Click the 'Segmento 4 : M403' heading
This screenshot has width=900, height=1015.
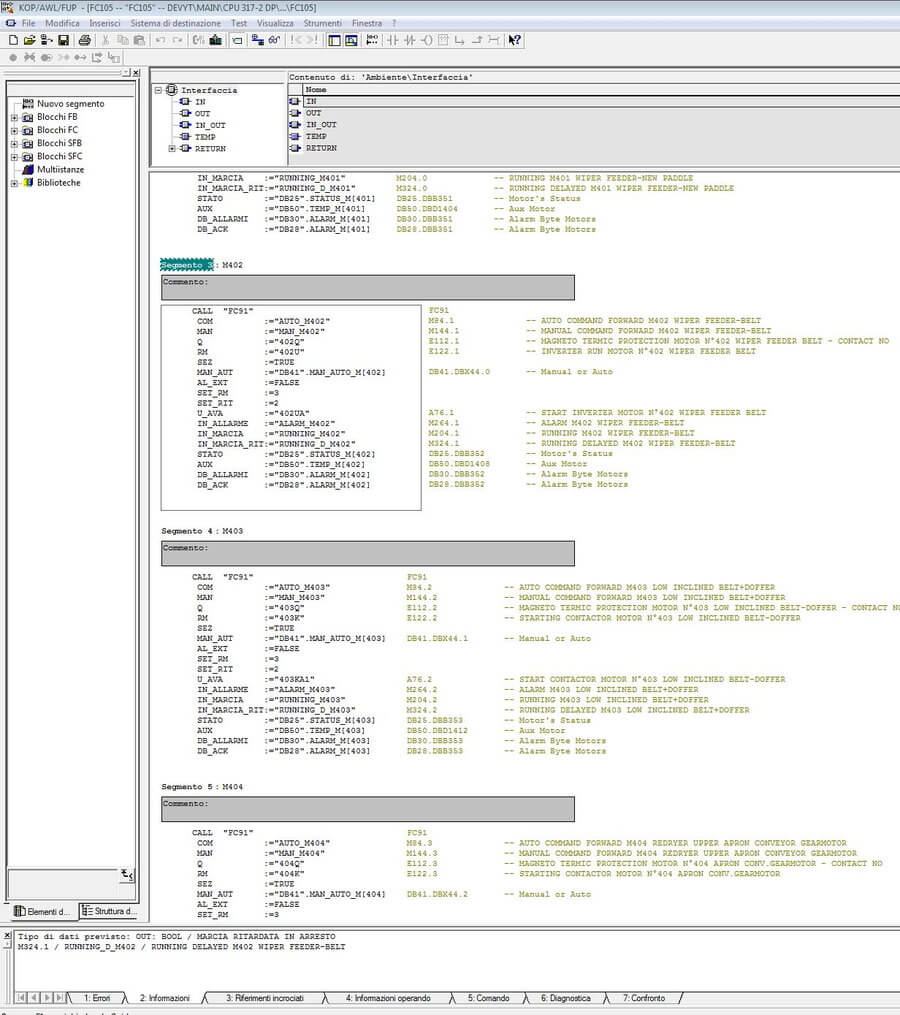pos(202,531)
